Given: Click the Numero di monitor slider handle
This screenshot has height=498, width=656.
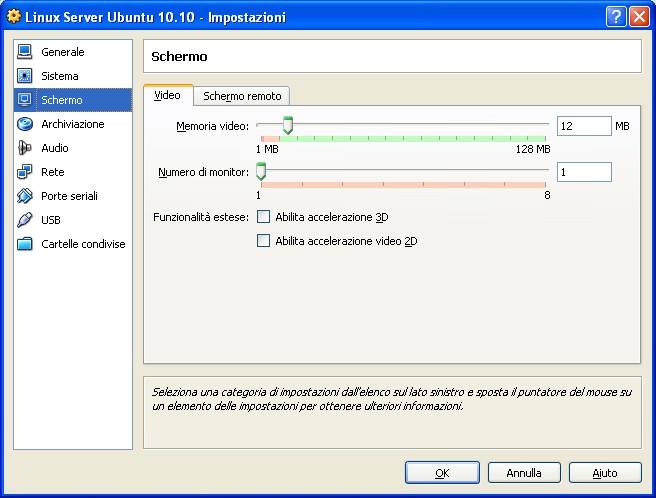Looking at the screenshot, I should click(x=261, y=172).
